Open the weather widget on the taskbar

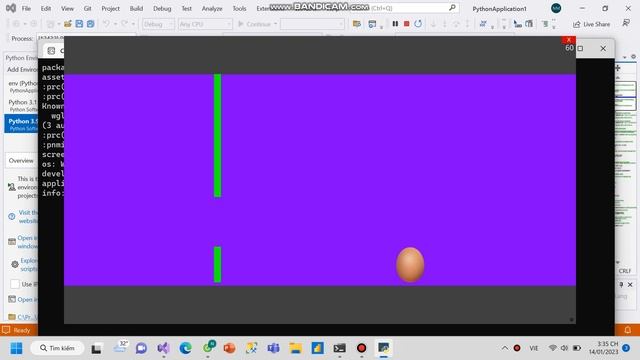pos(120,347)
